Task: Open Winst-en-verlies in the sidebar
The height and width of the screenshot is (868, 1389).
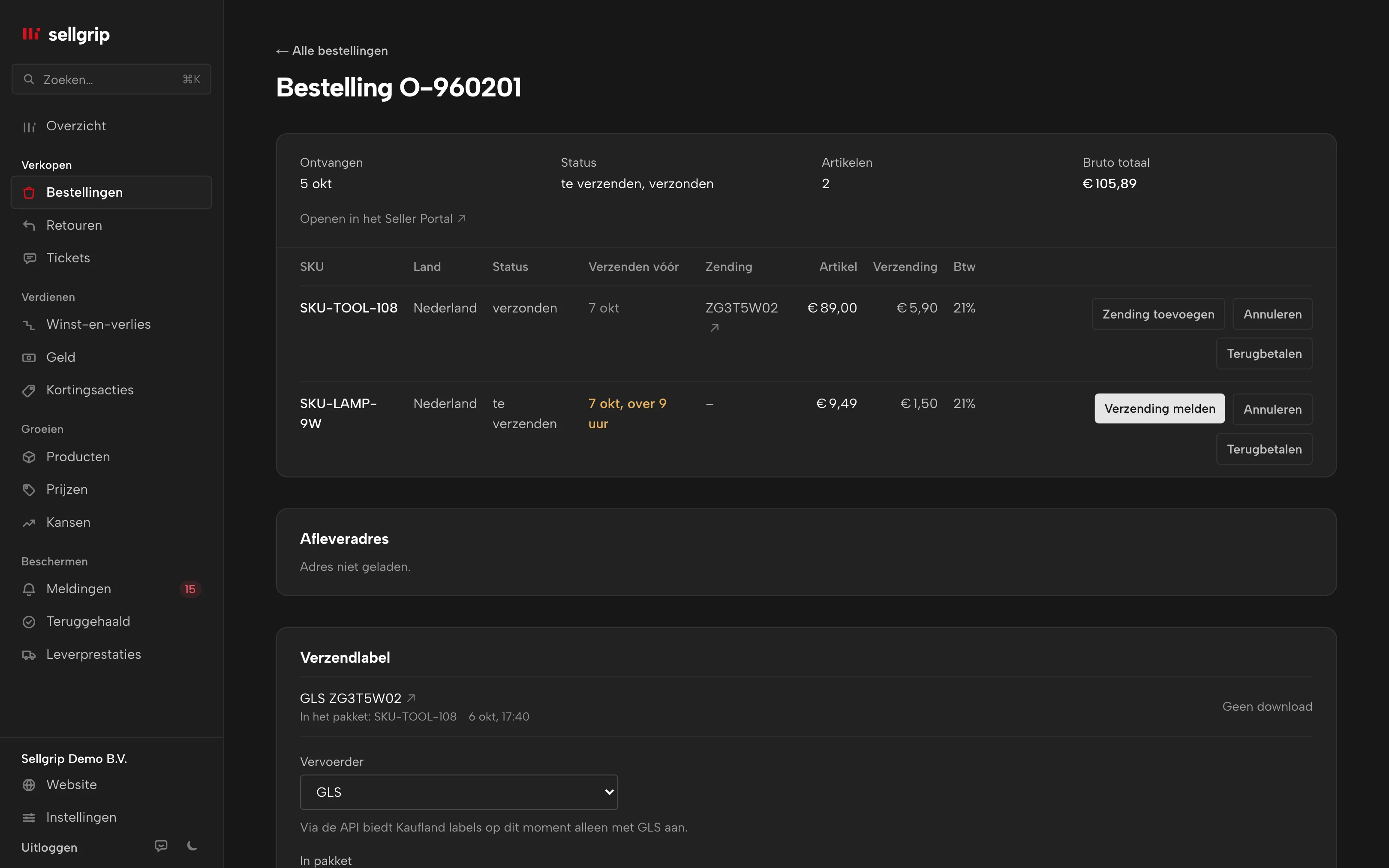Action: tap(111, 324)
